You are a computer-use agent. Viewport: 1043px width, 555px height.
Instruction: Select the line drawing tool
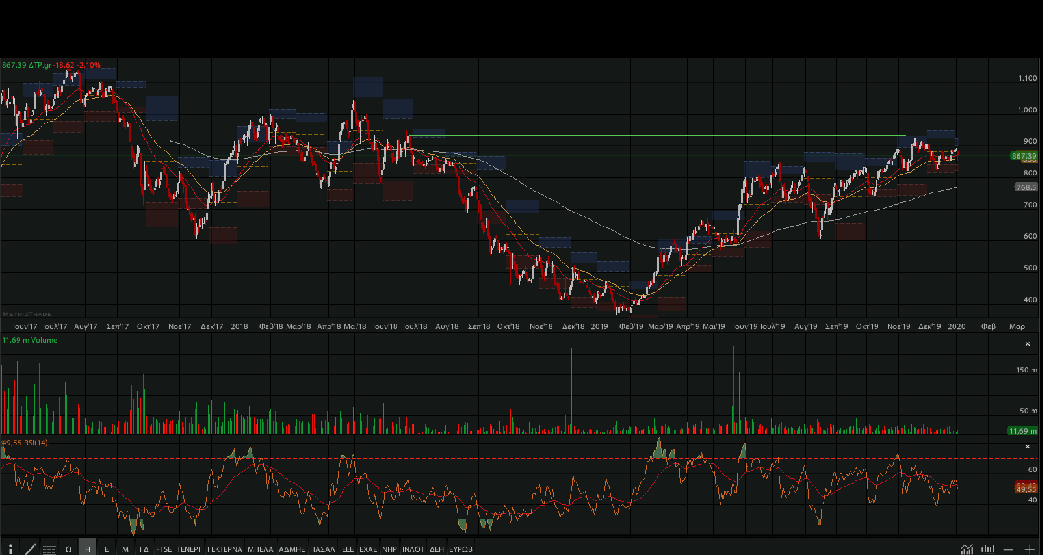(30, 549)
